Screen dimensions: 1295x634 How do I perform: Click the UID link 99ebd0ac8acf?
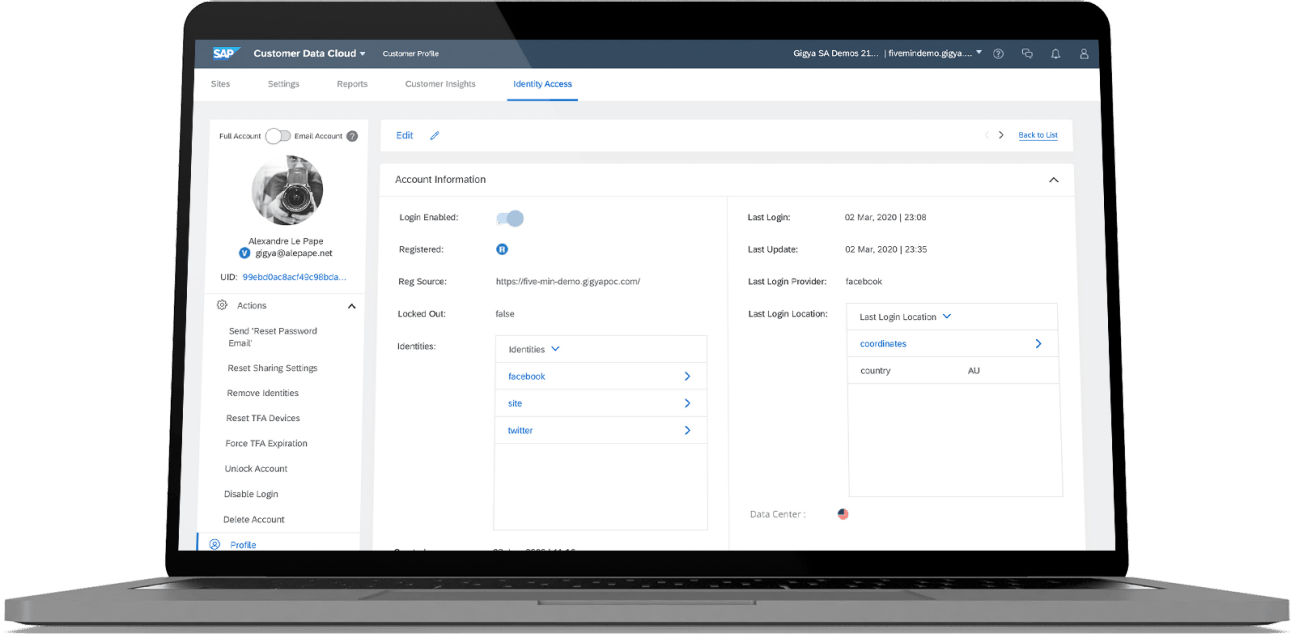click(295, 277)
